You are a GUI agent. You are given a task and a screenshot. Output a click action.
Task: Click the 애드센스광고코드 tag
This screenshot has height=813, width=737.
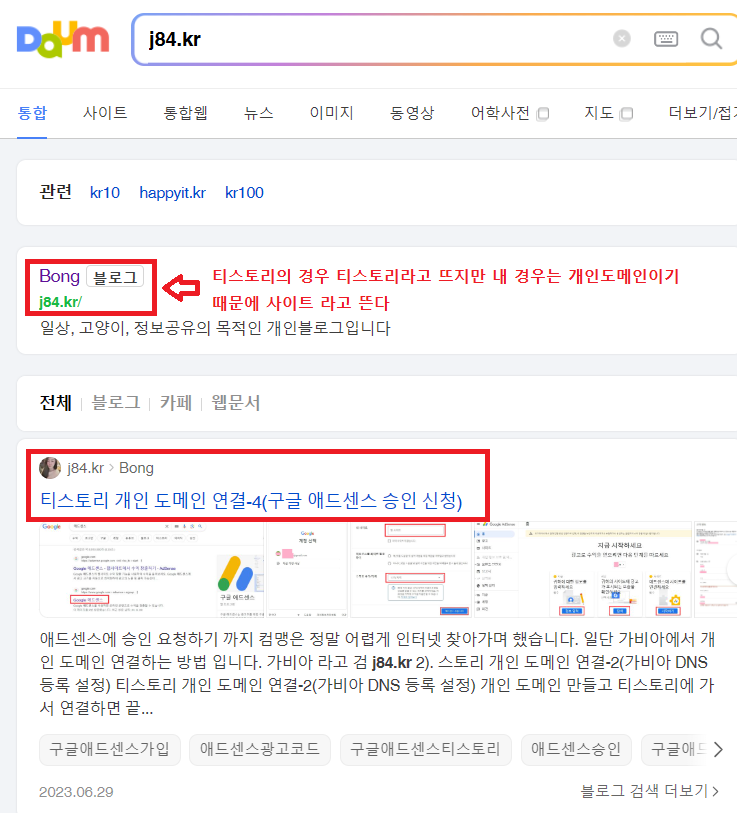point(259,749)
